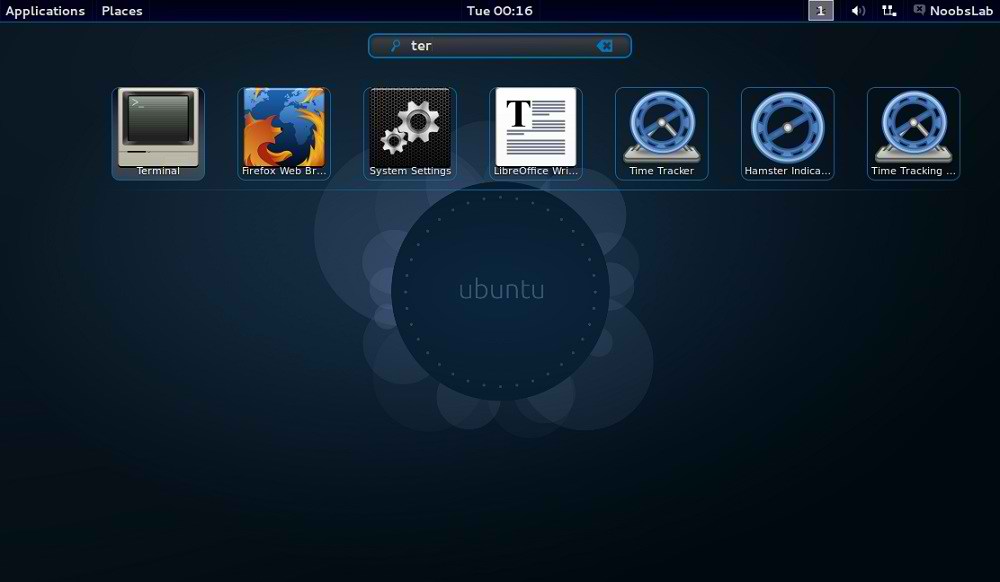Click the magnifier icon in search box
Image resolution: width=1000 pixels, height=582 pixels.
coord(395,46)
